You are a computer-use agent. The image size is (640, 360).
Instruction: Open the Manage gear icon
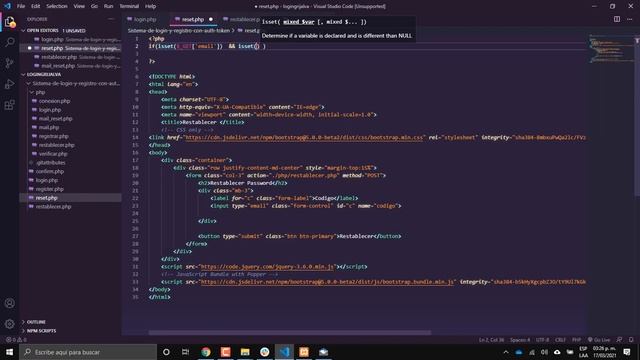[x=10, y=324]
